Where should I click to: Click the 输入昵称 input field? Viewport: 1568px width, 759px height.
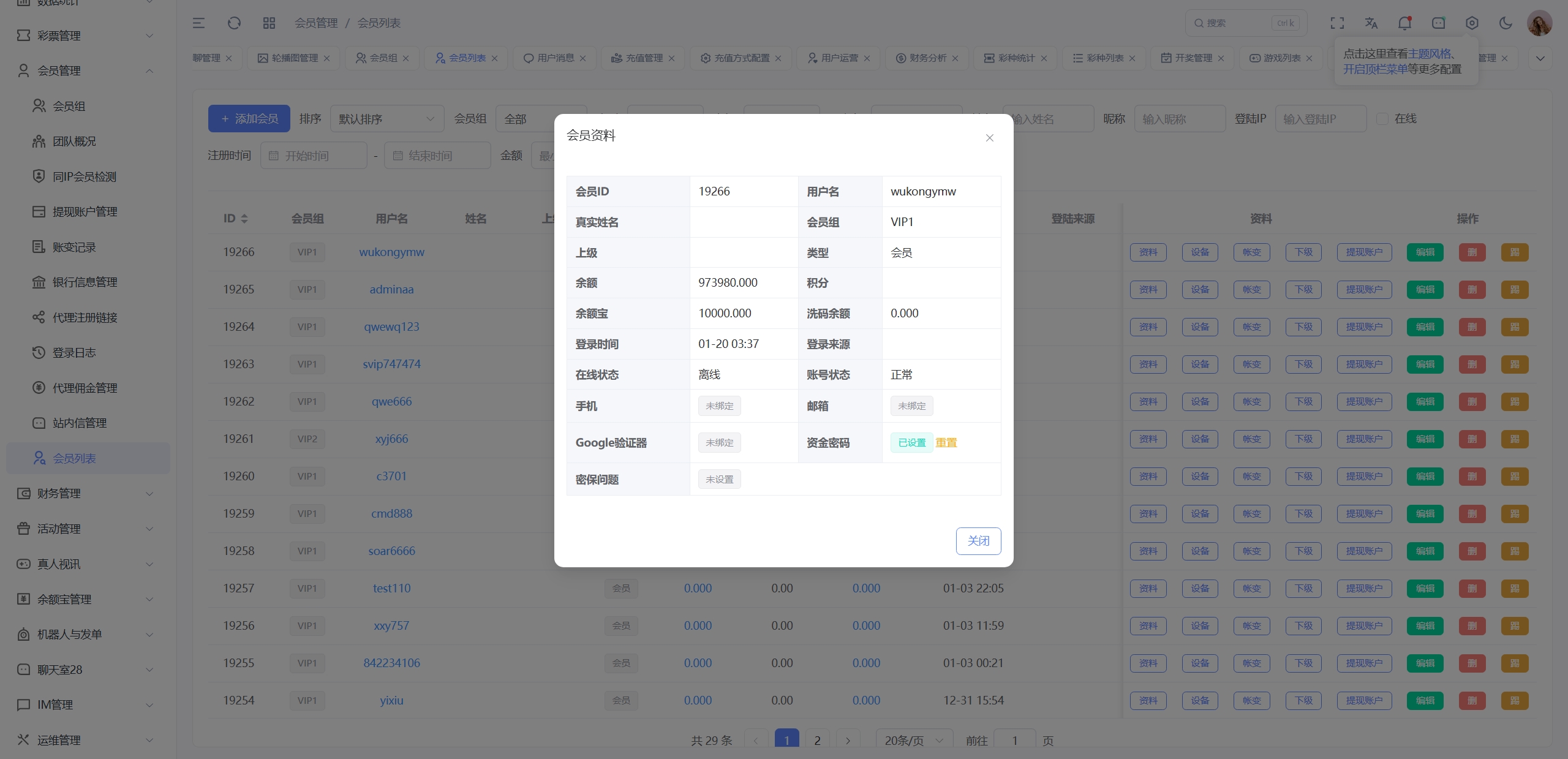tap(1179, 118)
